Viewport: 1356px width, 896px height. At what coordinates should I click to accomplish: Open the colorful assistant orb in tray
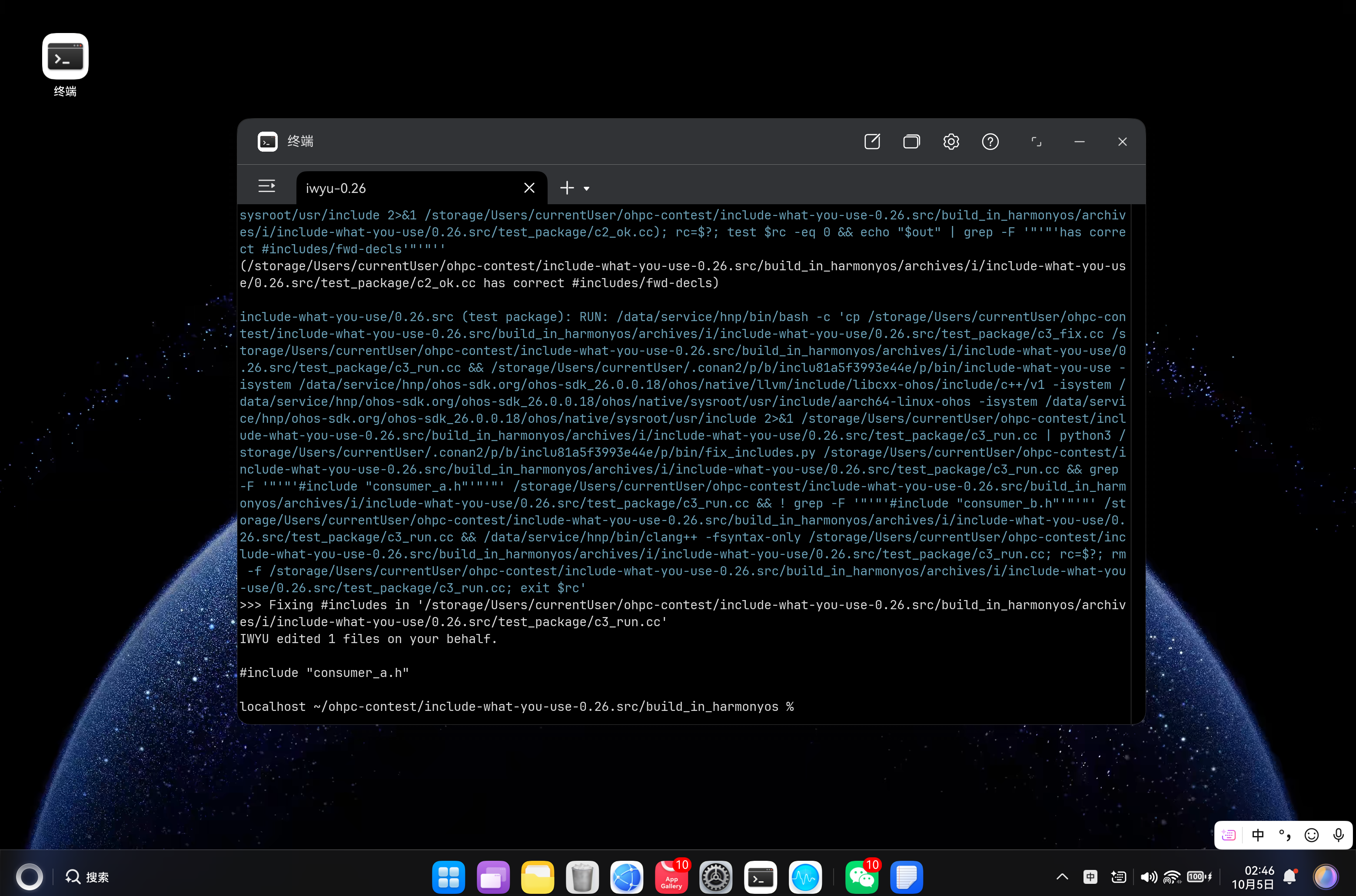click(1325, 876)
